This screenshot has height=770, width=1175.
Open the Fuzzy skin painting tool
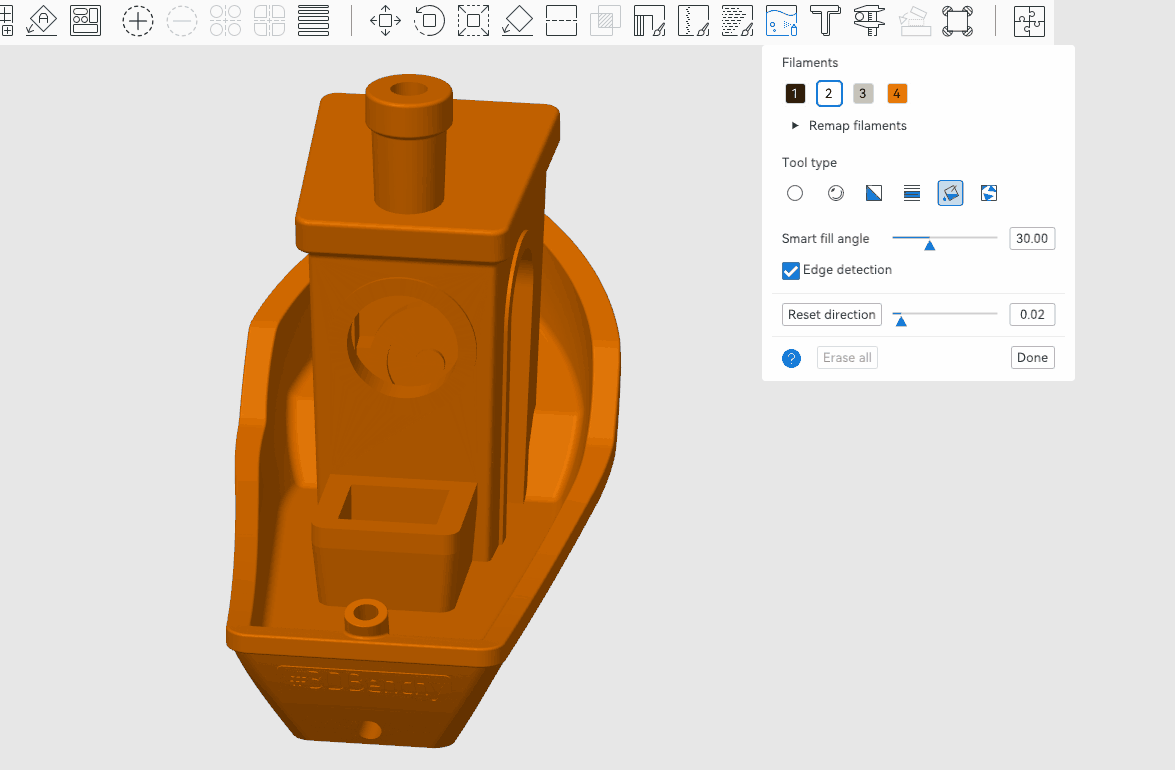[737, 20]
